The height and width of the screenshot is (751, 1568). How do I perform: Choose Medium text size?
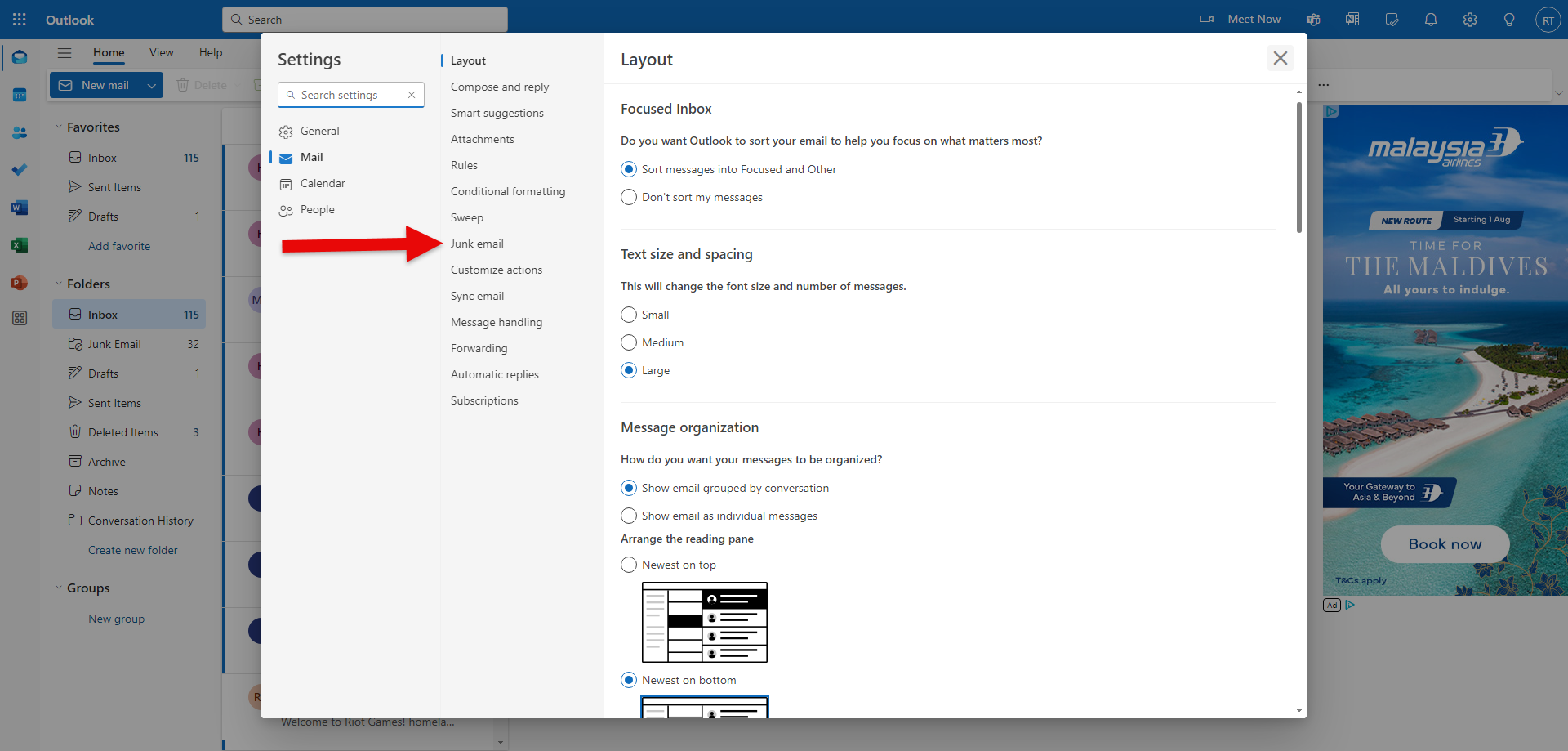click(x=629, y=342)
